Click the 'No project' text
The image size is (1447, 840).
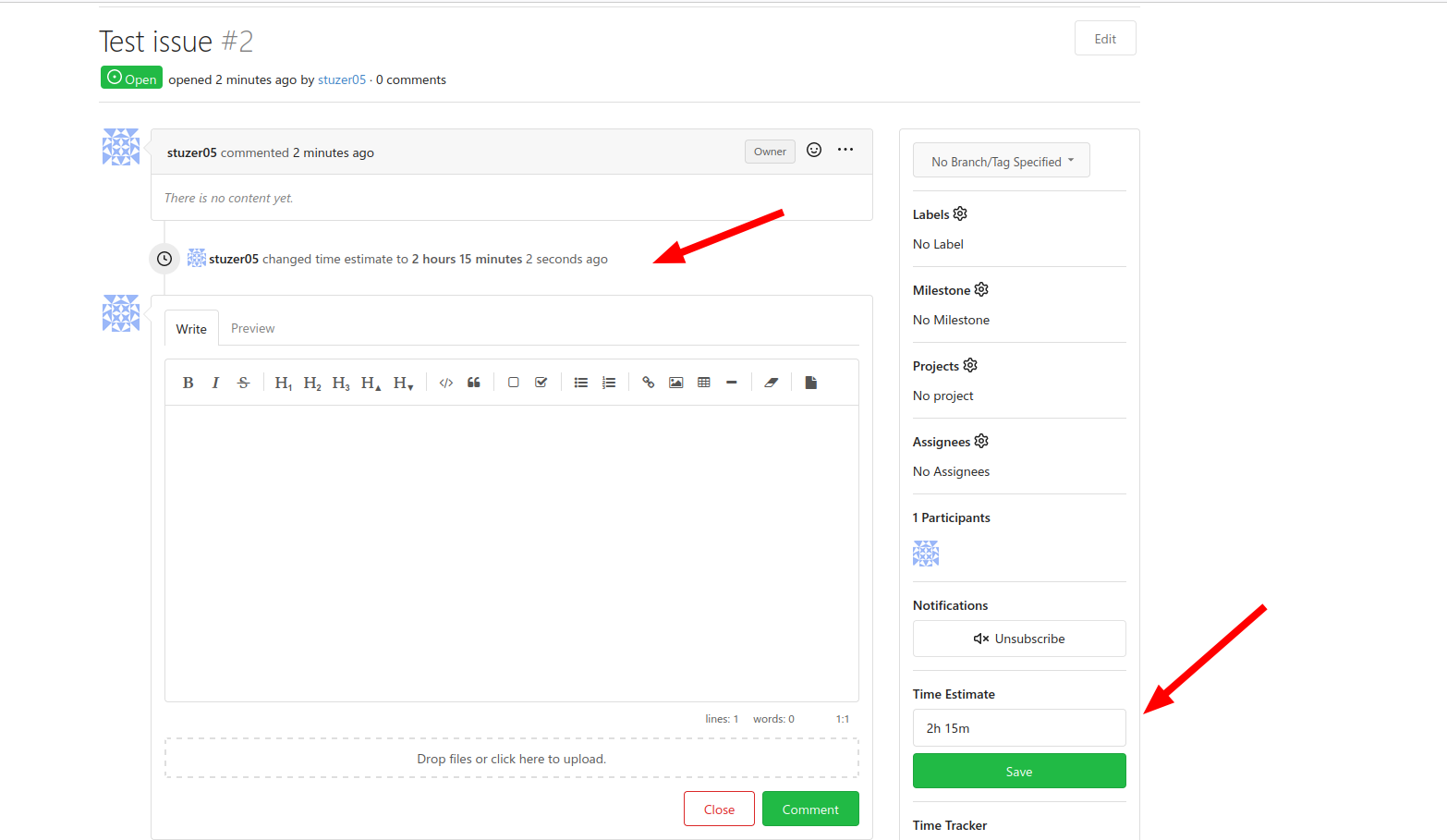click(x=942, y=396)
